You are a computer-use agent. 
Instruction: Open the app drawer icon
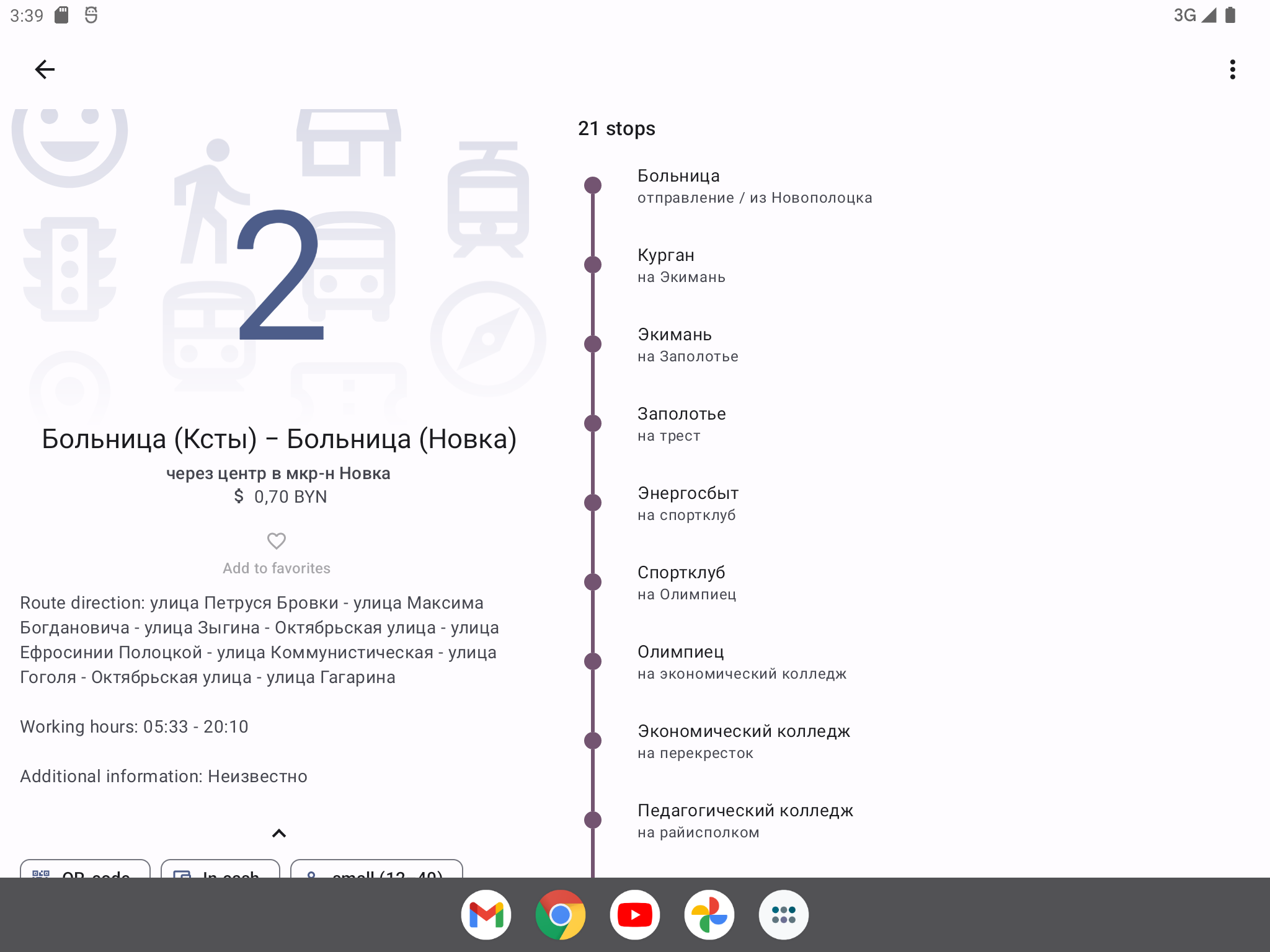click(x=784, y=915)
